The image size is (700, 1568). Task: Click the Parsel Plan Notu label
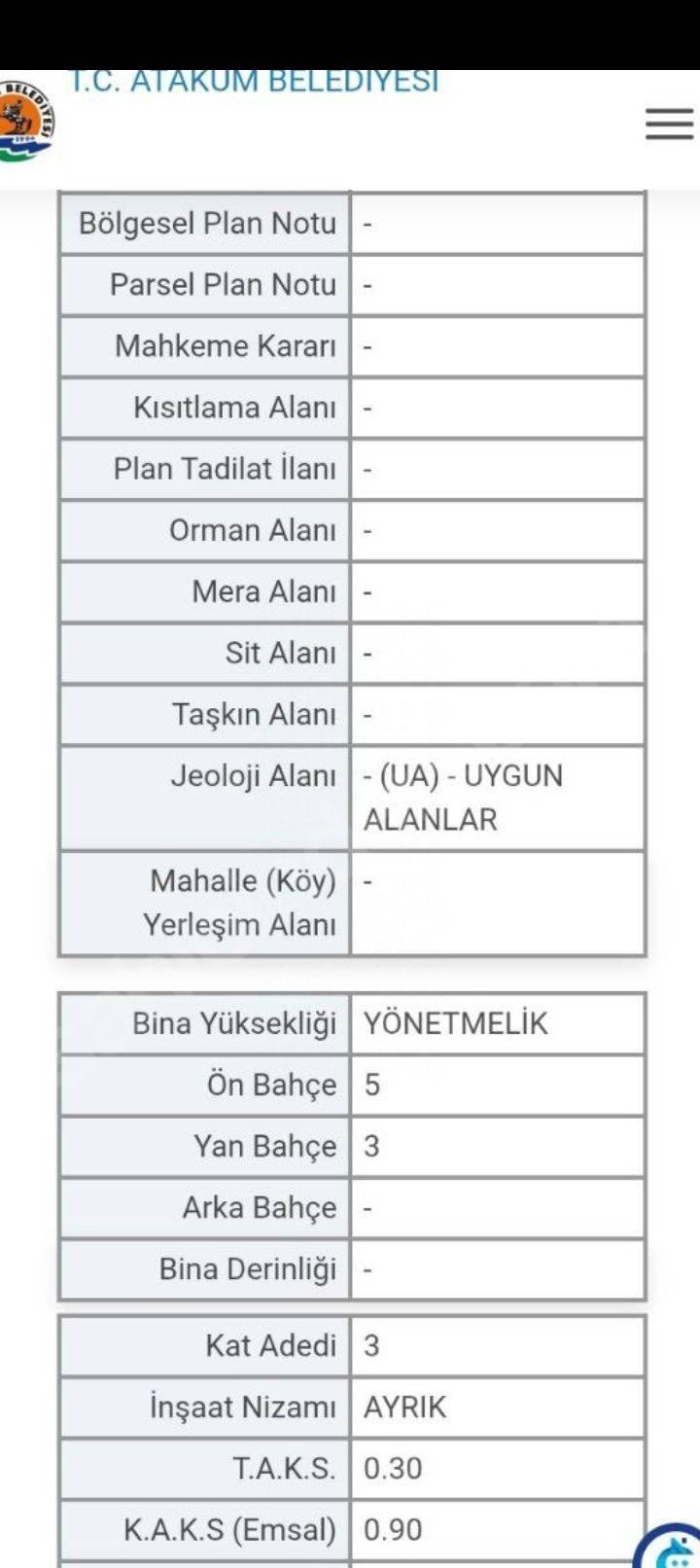223,285
